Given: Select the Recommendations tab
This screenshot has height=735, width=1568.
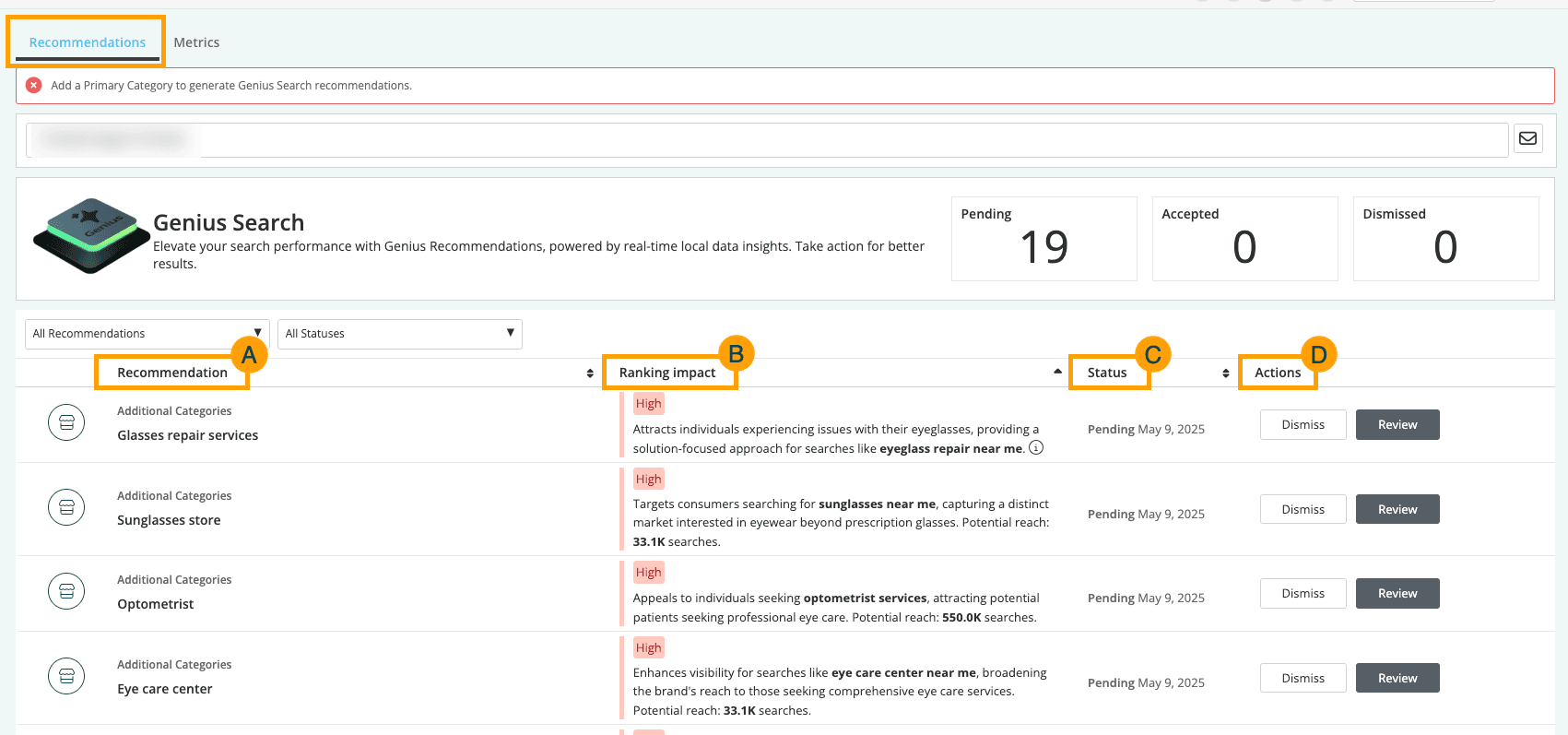Looking at the screenshot, I should pyautogui.click(x=88, y=42).
